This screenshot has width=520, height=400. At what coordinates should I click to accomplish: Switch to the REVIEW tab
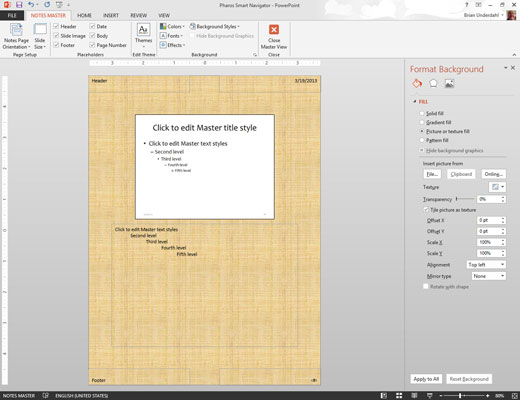pyautogui.click(x=138, y=15)
